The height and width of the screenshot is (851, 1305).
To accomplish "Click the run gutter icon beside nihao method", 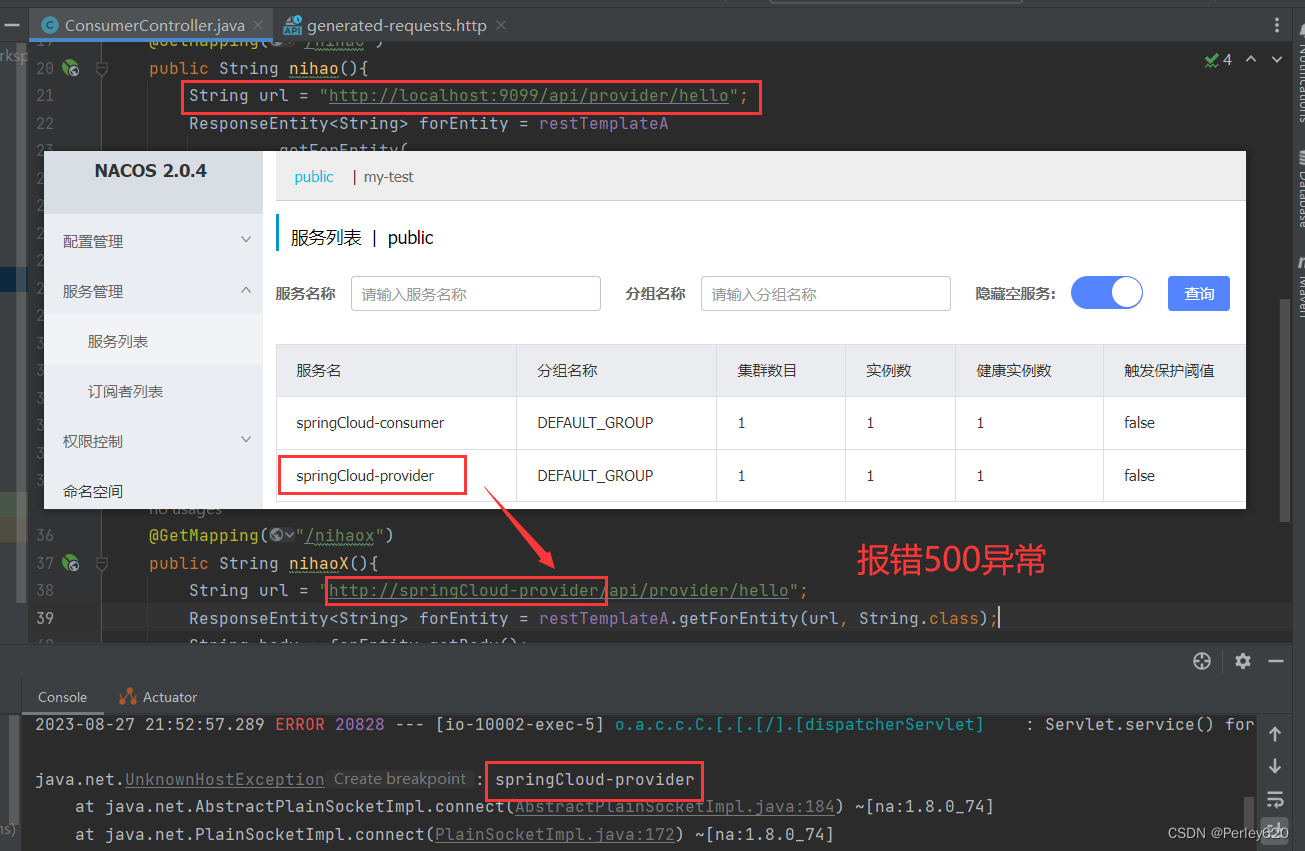I will [70, 68].
